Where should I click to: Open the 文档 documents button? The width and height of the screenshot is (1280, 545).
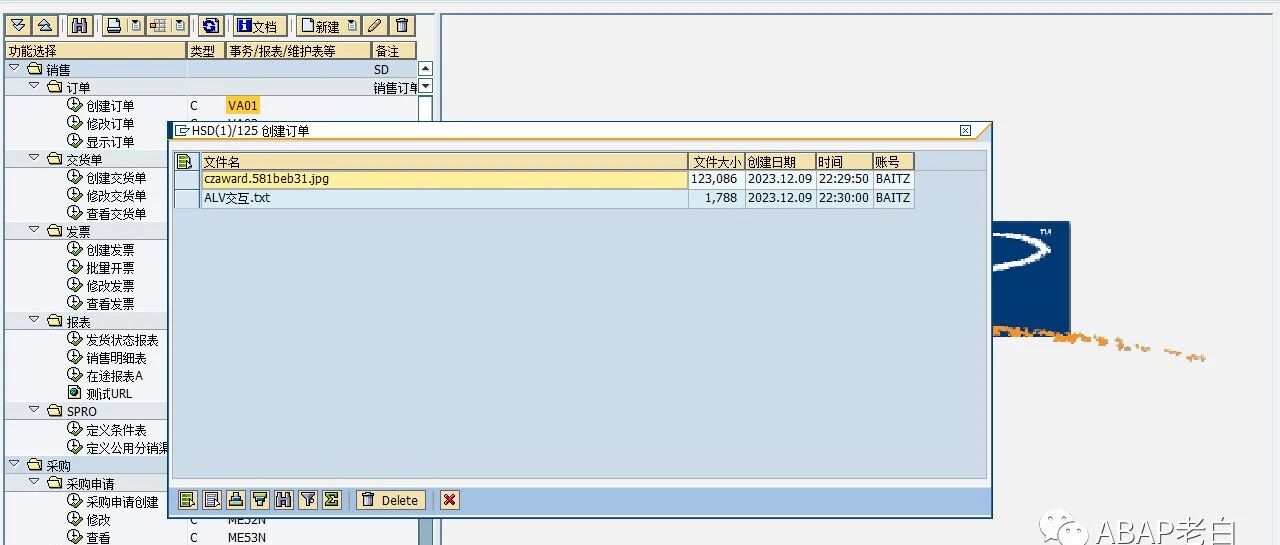(x=260, y=26)
